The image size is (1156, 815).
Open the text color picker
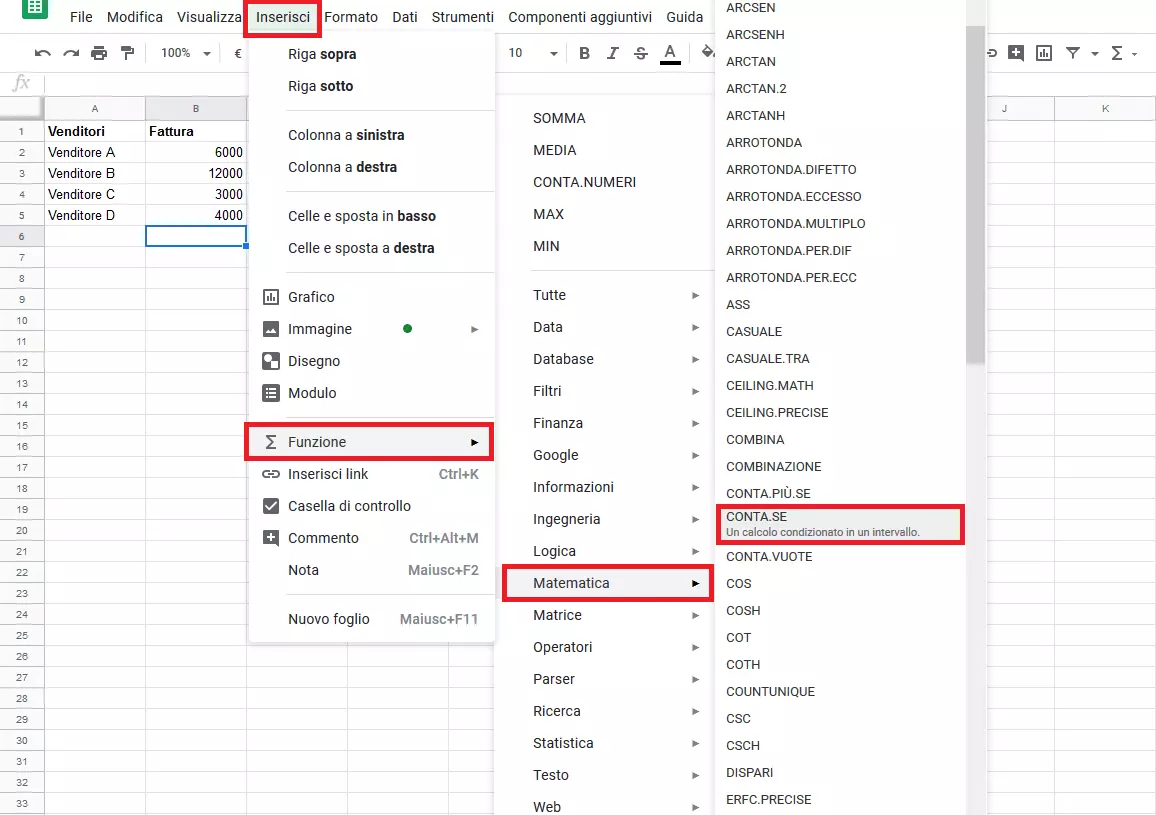coord(670,53)
